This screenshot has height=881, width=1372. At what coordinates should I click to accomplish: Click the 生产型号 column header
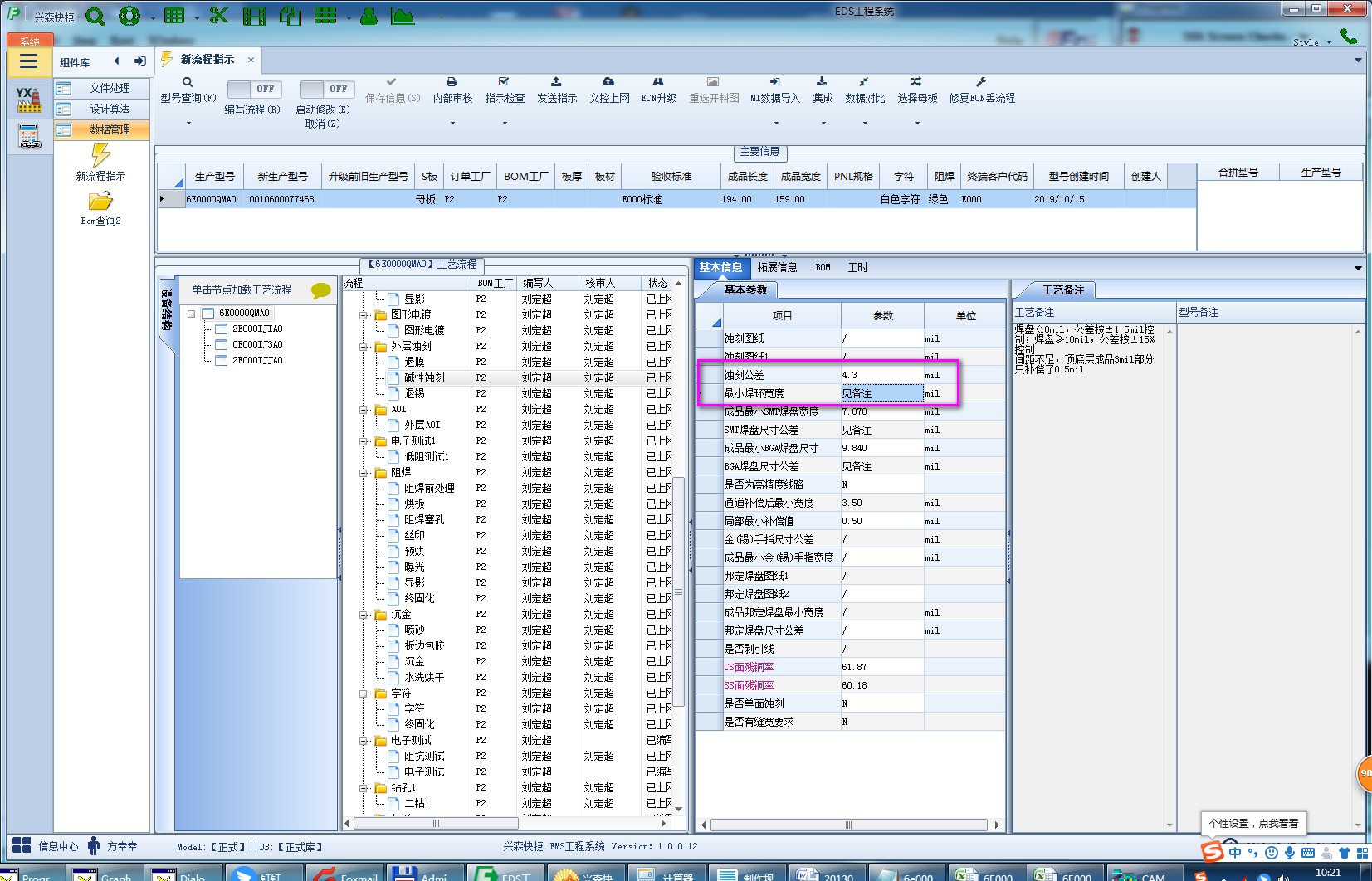click(214, 177)
